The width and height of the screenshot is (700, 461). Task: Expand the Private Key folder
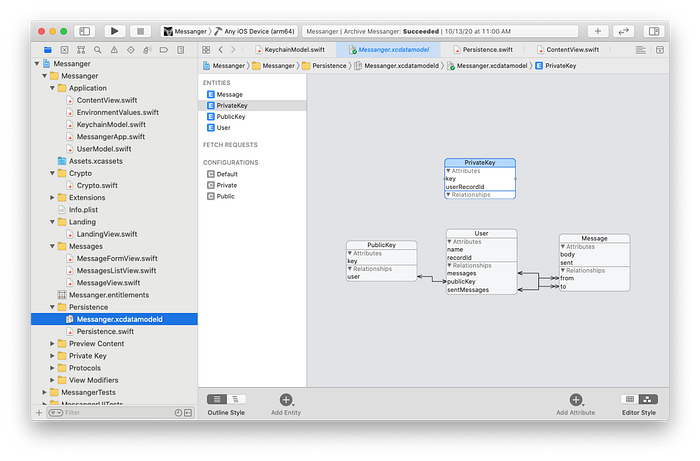tap(52, 356)
